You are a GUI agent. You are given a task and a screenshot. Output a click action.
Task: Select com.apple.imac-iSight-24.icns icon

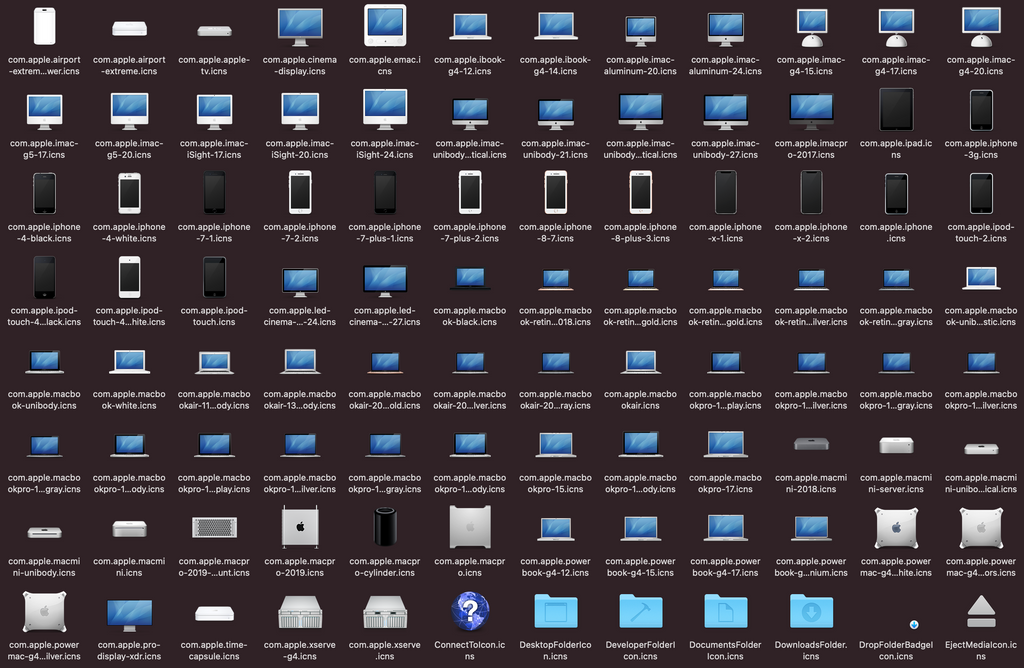tap(385, 109)
